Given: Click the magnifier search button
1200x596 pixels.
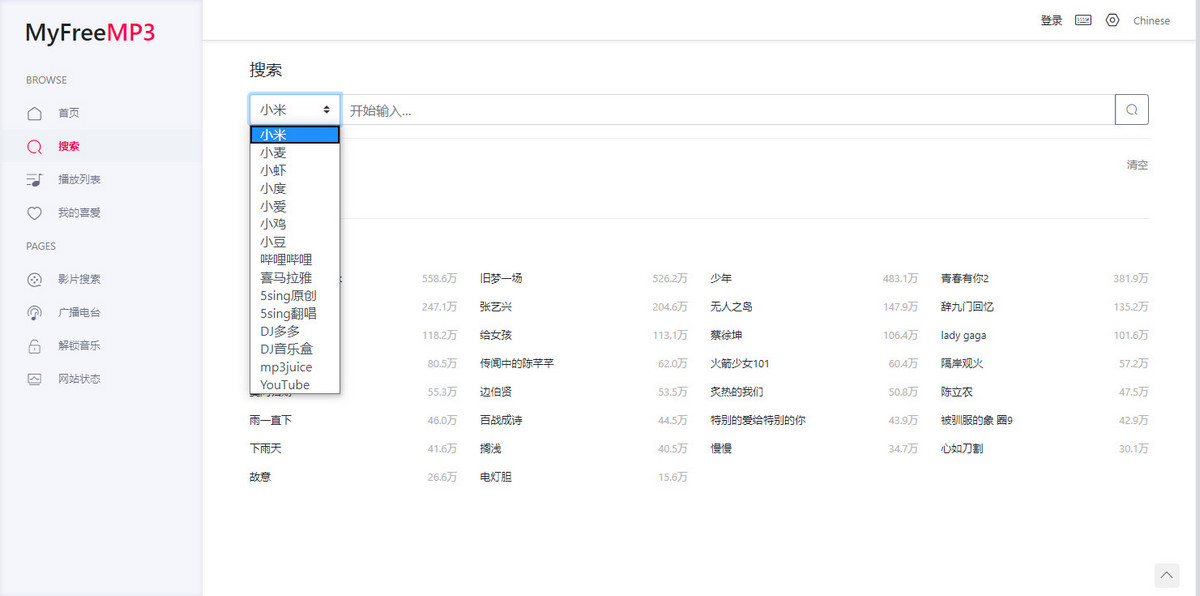Looking at the screenshot, I should click(1131, 110).
